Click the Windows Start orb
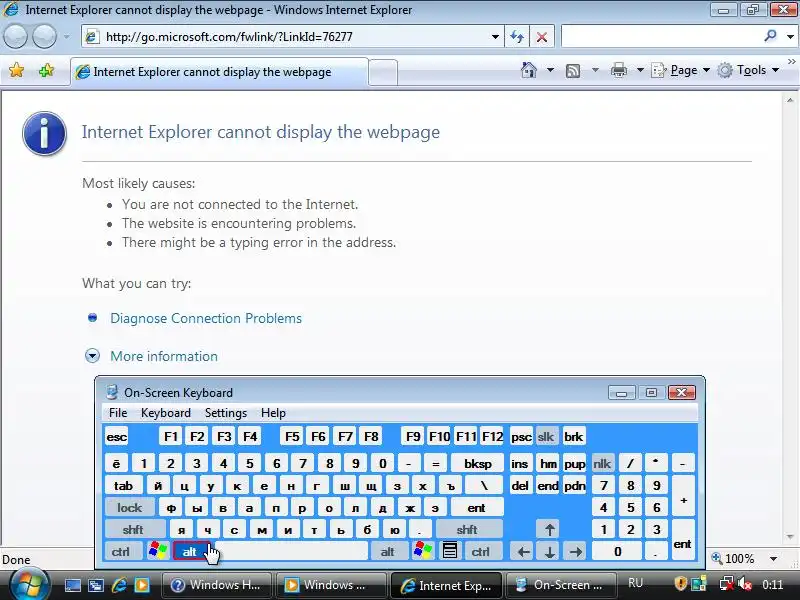 (29, 584)
